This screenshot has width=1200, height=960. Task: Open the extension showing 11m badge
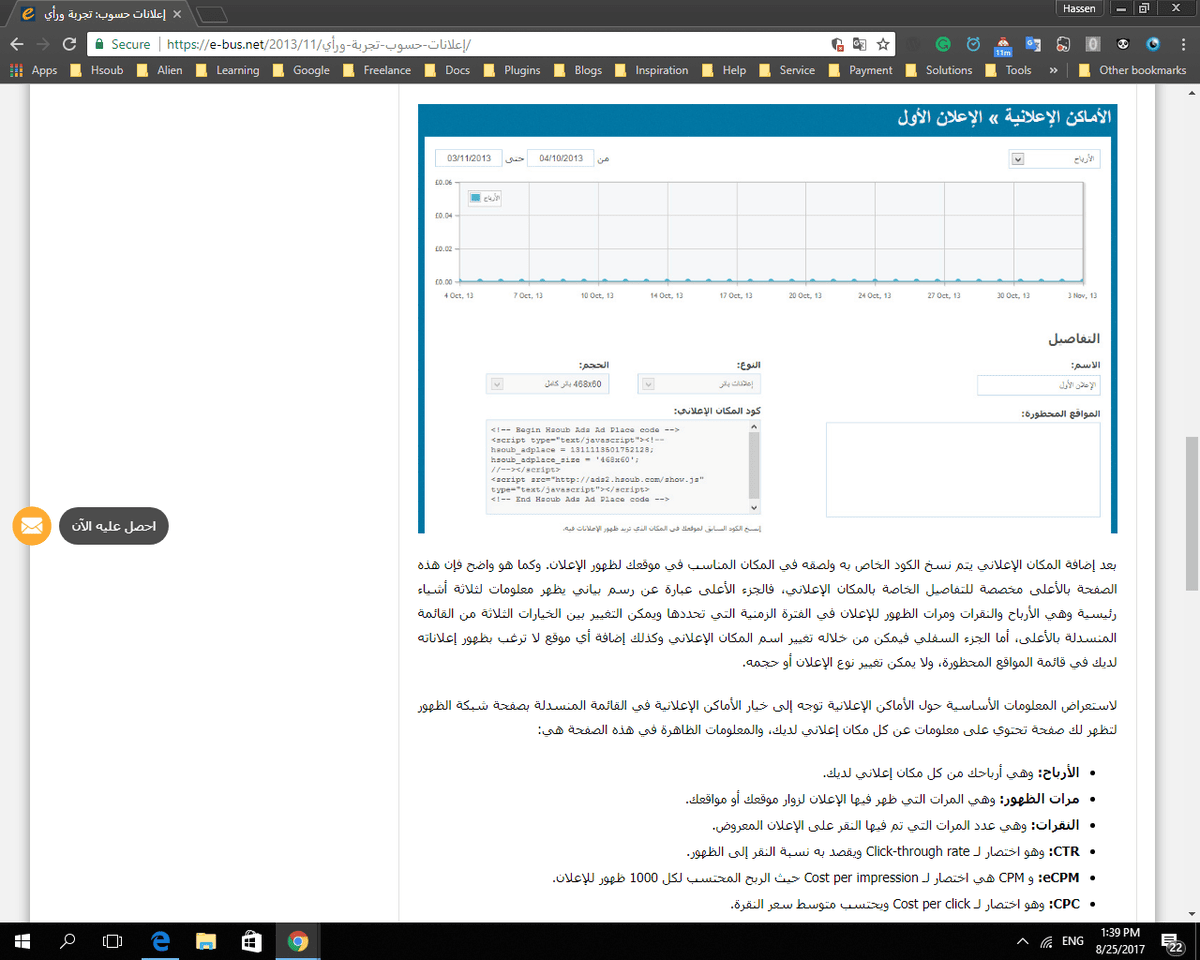click(1003, 45)
